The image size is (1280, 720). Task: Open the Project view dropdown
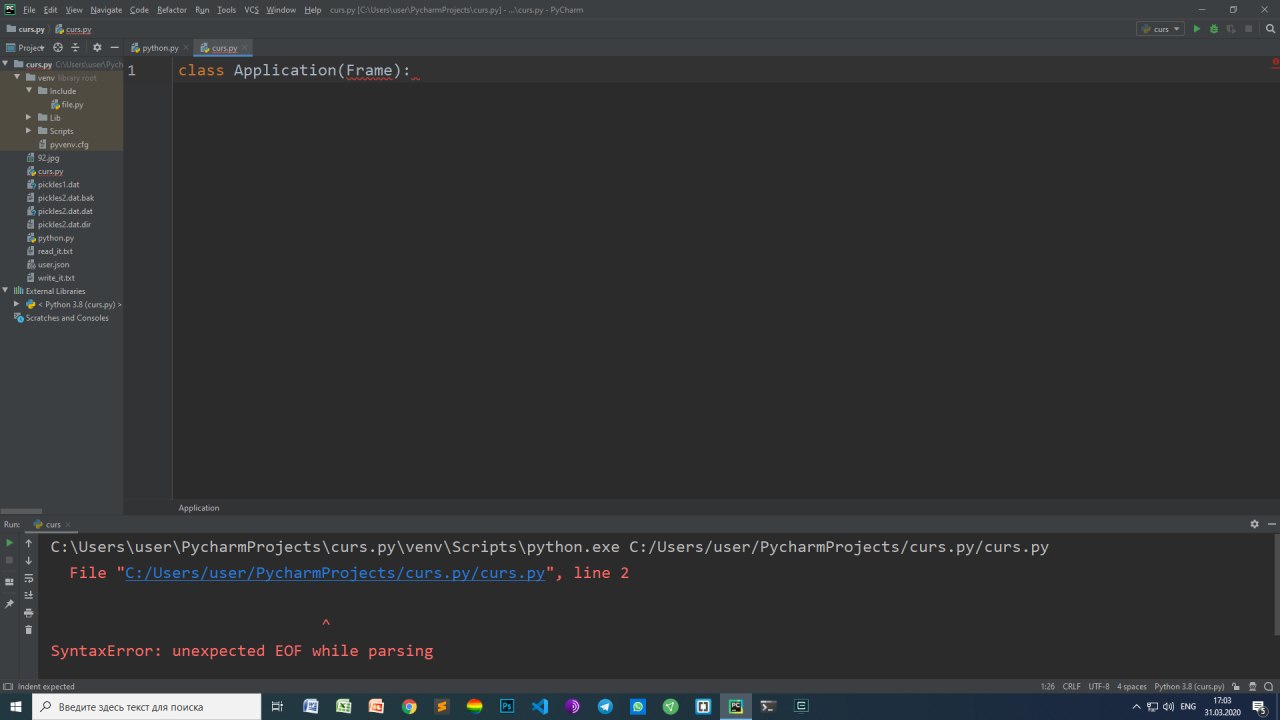pos(26,47)
